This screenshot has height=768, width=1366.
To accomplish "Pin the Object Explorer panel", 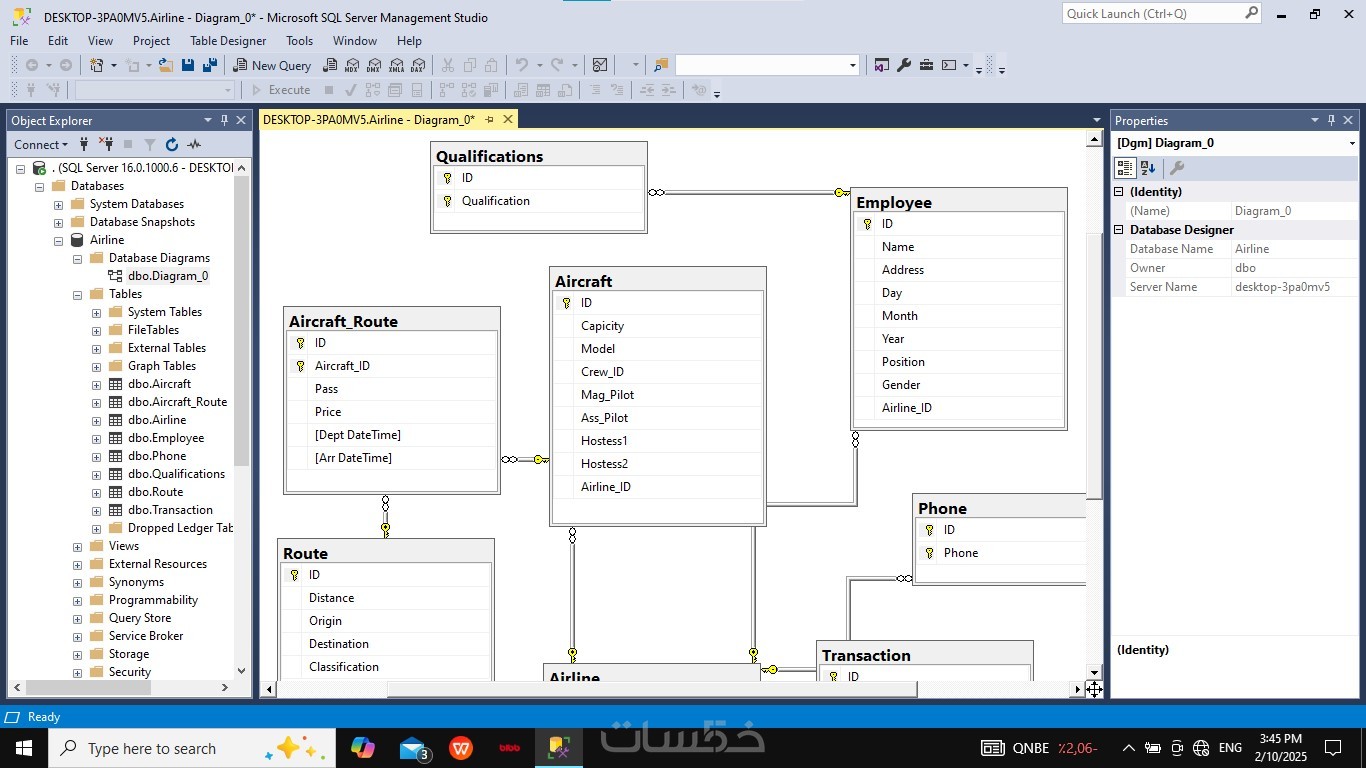I will click(224, 120).
